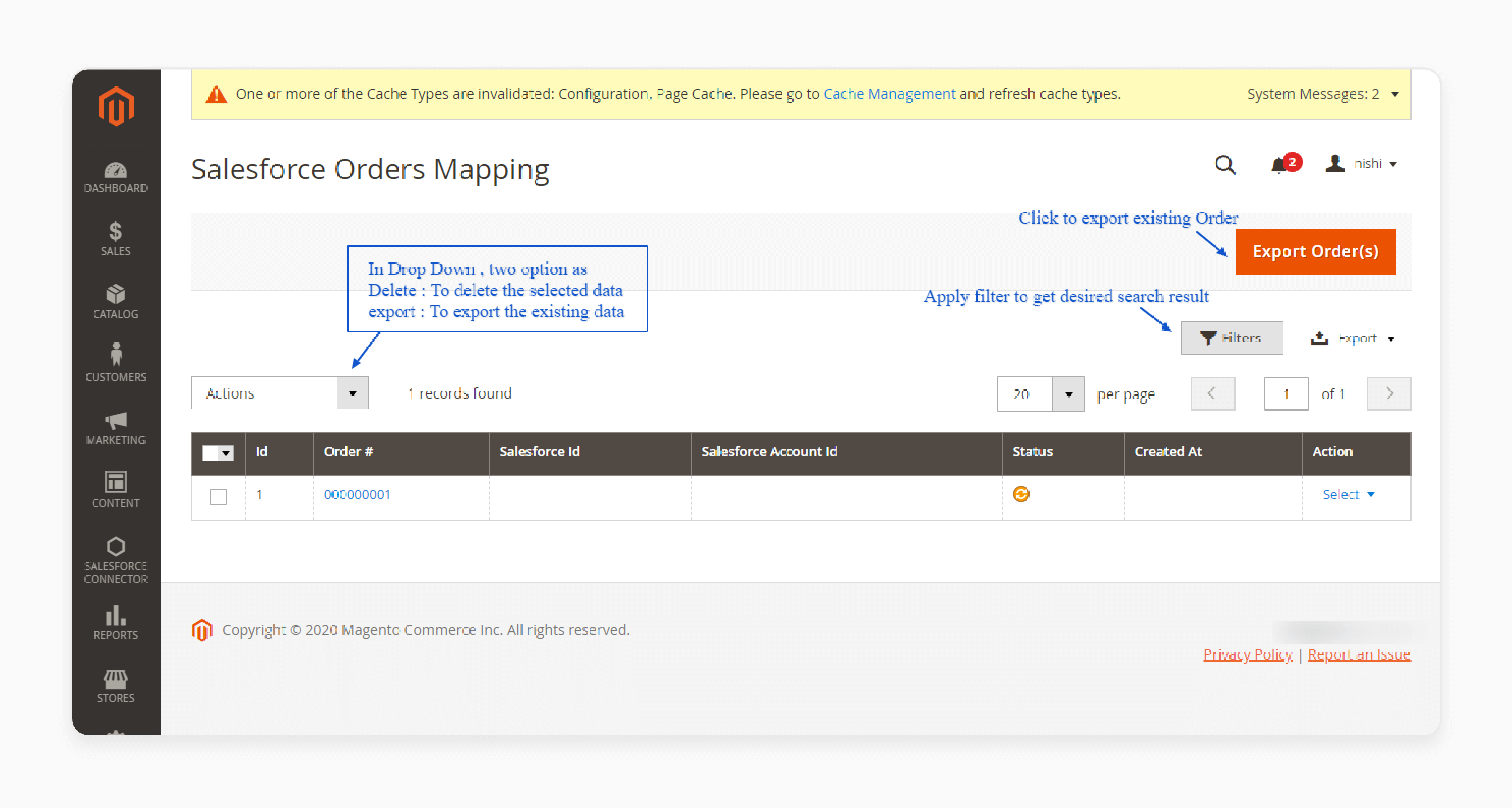Image resolution: width=1512 pixels, height=808 pixels.
Task: Open the Content menu in the sidebar
Action: (116, 490)
